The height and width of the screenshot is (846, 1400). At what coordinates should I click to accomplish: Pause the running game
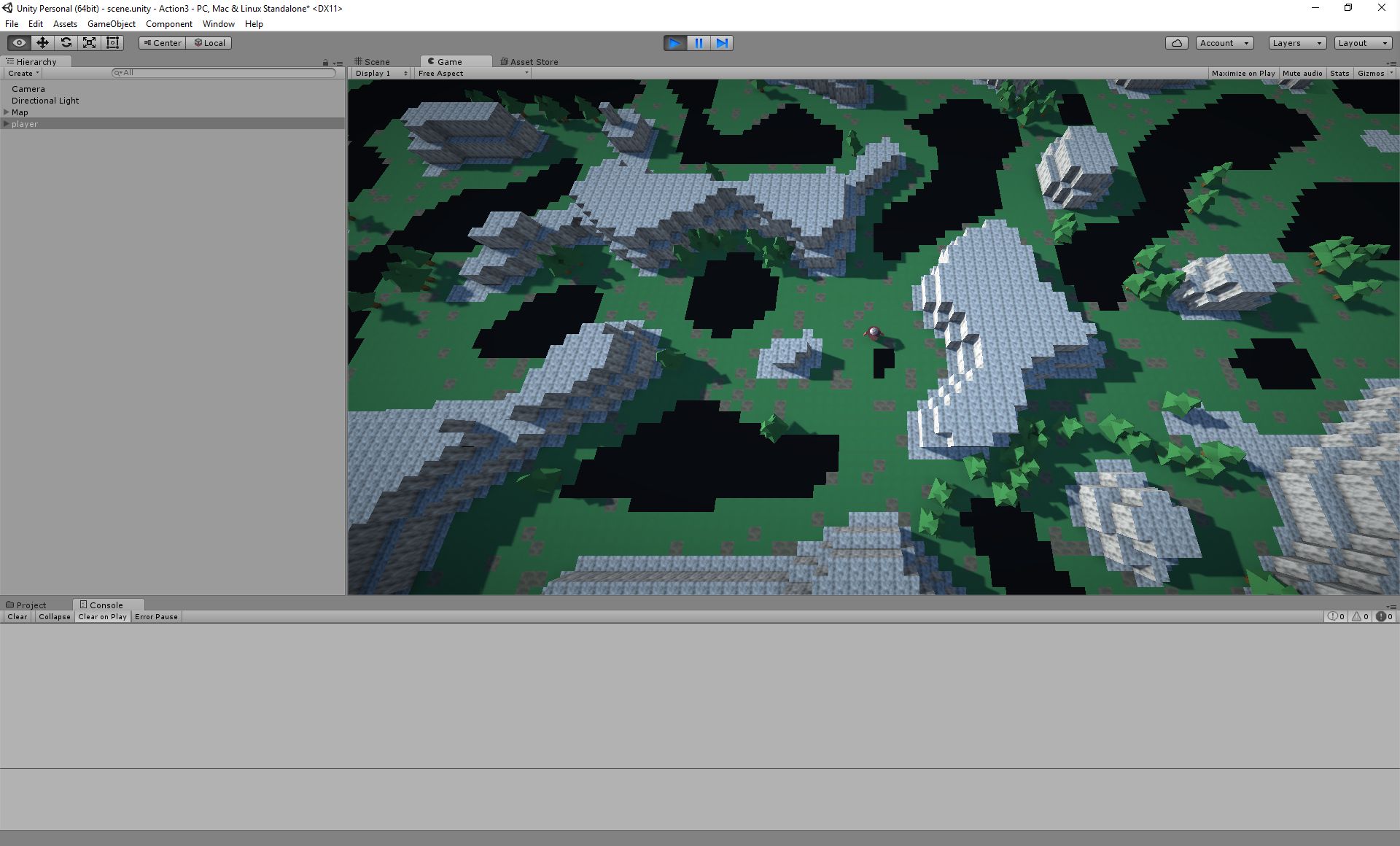point(699,43)
